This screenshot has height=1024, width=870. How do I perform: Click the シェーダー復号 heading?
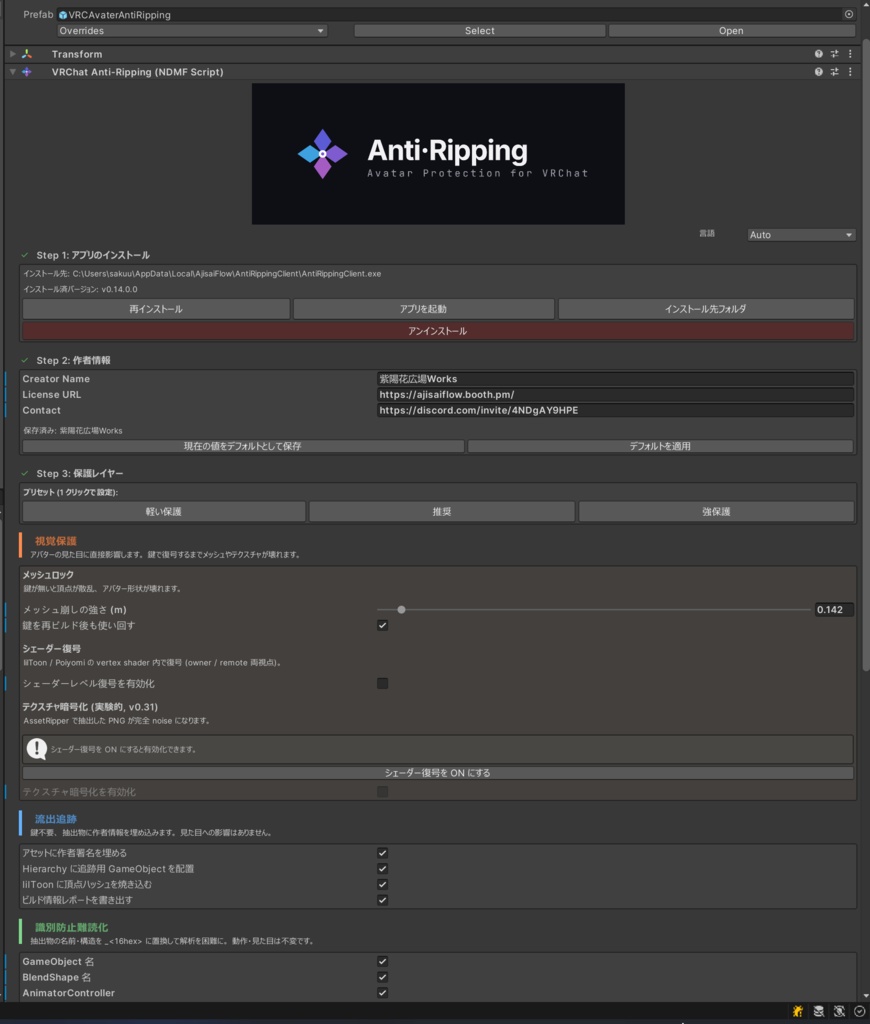(x=52, y=648)
